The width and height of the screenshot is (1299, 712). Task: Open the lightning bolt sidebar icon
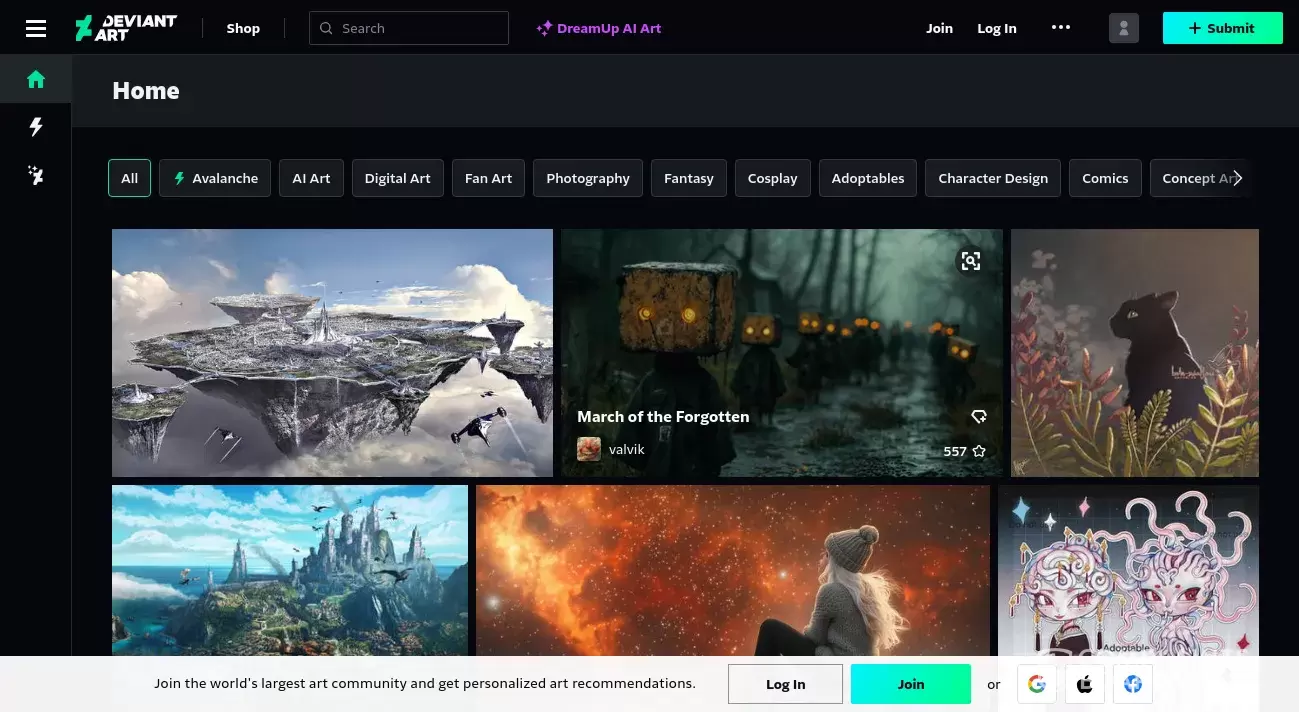click(x=36, y=127)
